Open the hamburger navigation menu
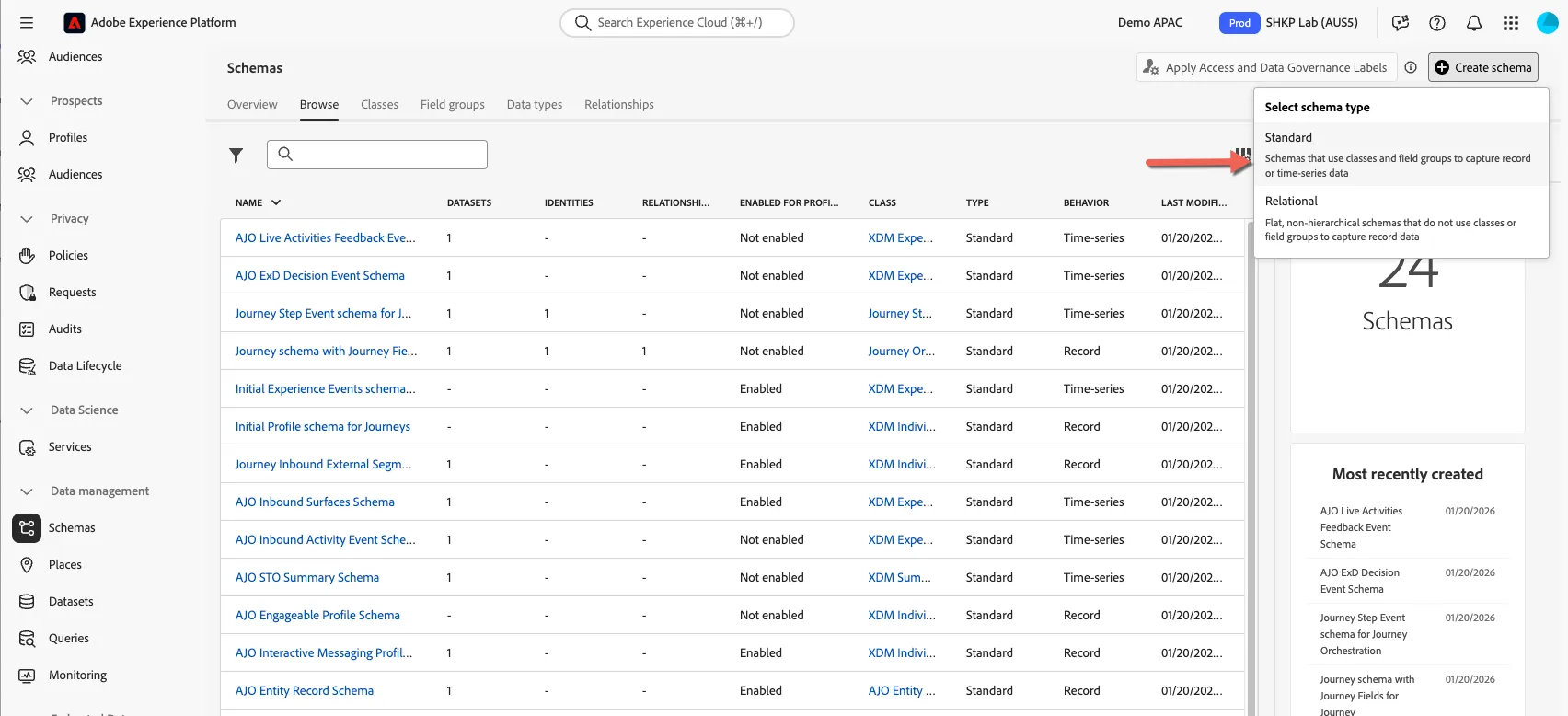Screen dimensions: 1568x716 pos(27,22)
